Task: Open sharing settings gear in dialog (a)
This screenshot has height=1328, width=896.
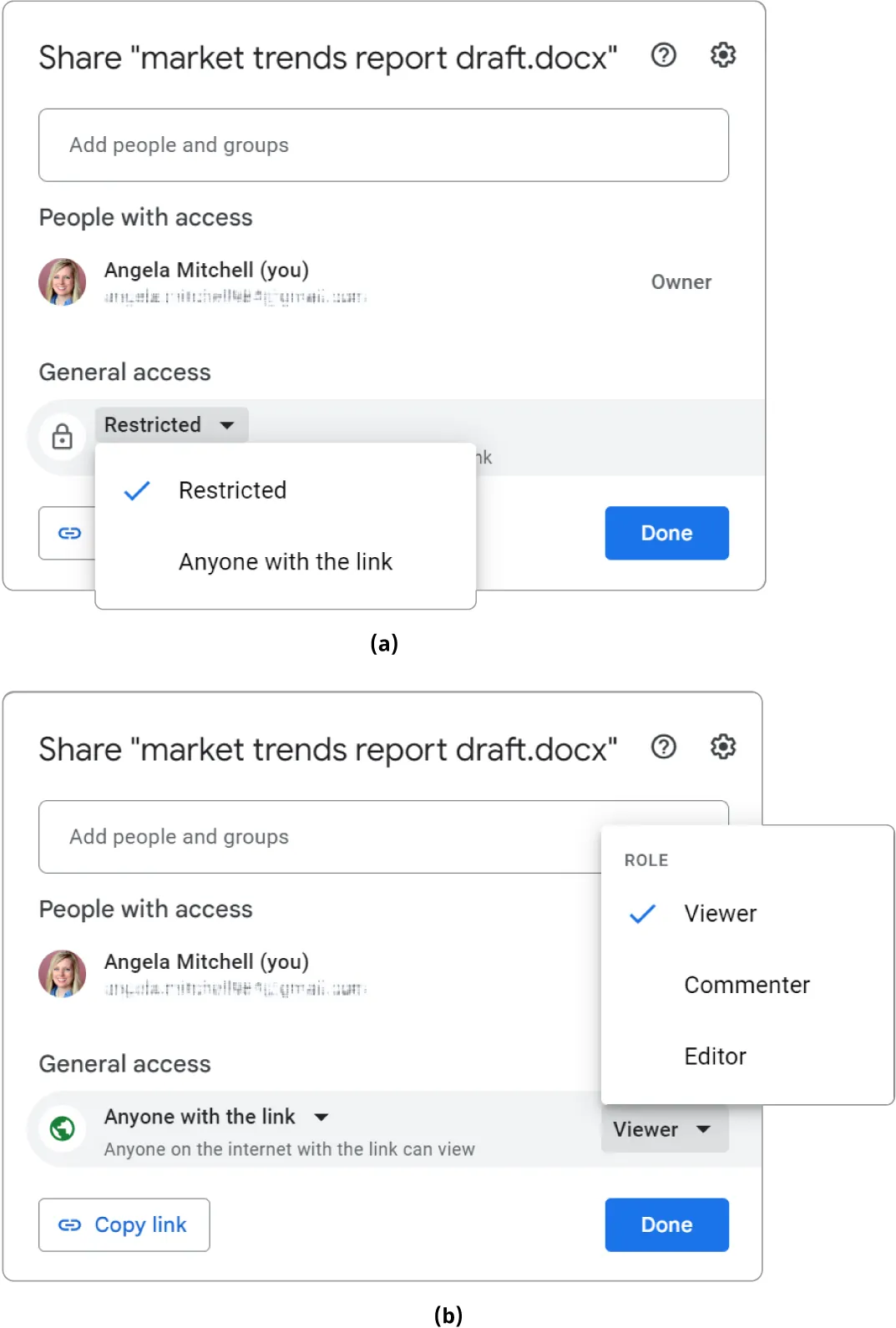Action: click(722, 55)
